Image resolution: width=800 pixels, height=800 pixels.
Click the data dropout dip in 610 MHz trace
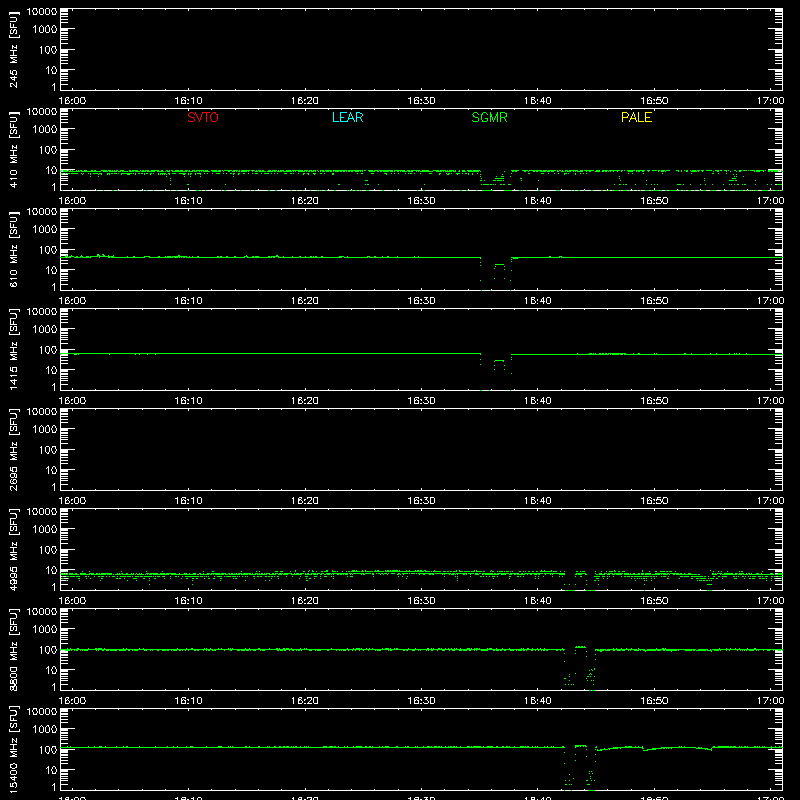[x=496, y=273]
